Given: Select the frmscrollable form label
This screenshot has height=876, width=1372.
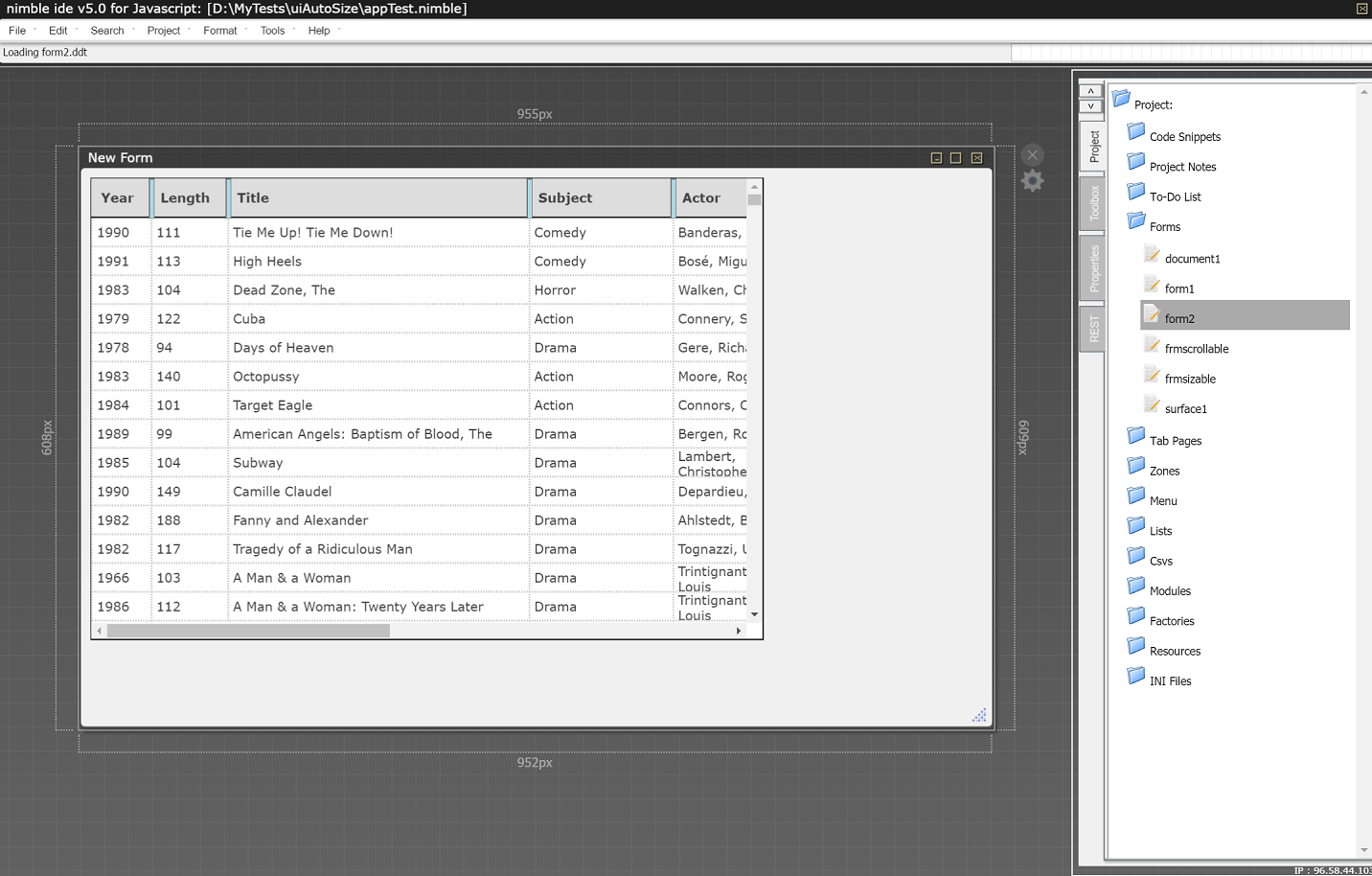Looking at the screenshot, I should pos(1197,349).
